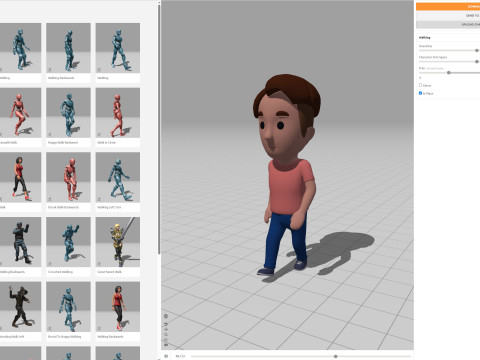Click the Character Arm-Space slider handle
The height and width of the screenshot is (360, 480).
[x=477, y=62]
